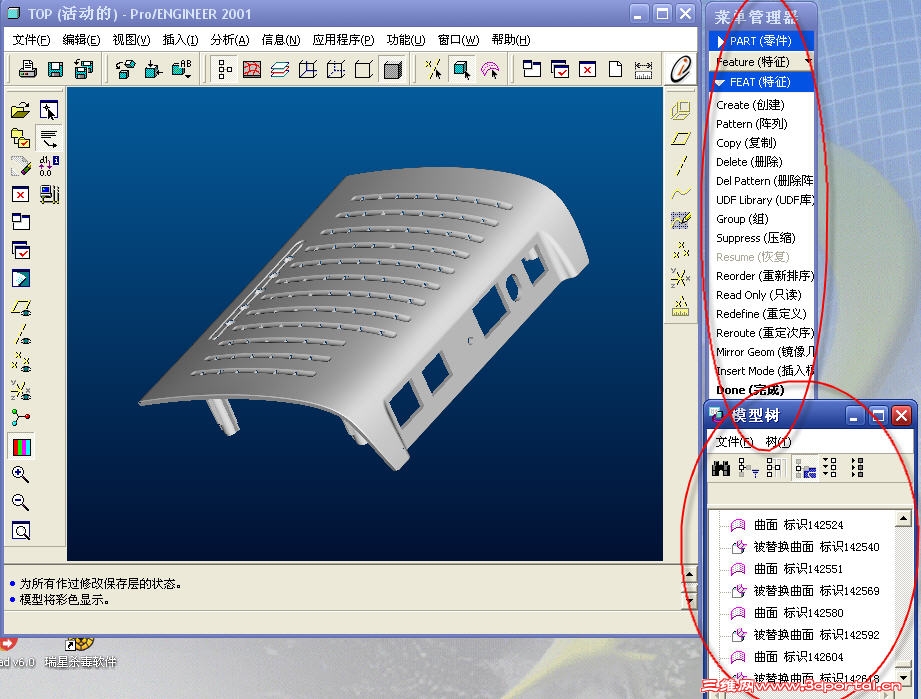
Task: Open the 树(T) menu in model tree window
Action: coord(778,442)
